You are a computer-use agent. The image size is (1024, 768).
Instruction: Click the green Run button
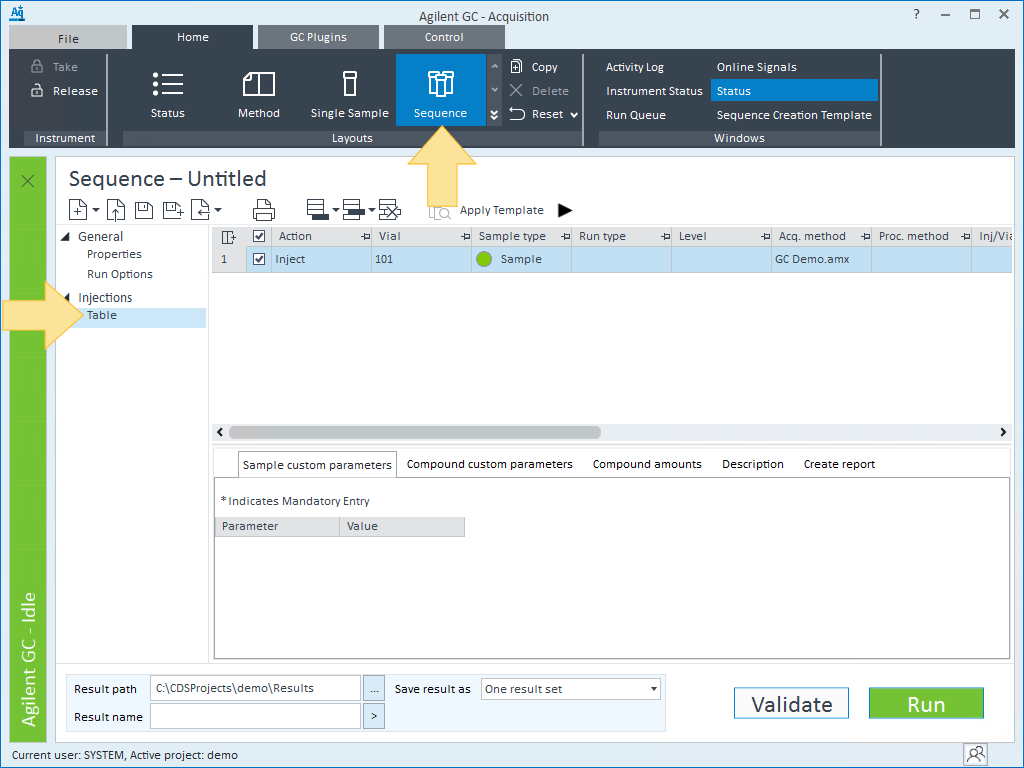[x=926, y=703]
